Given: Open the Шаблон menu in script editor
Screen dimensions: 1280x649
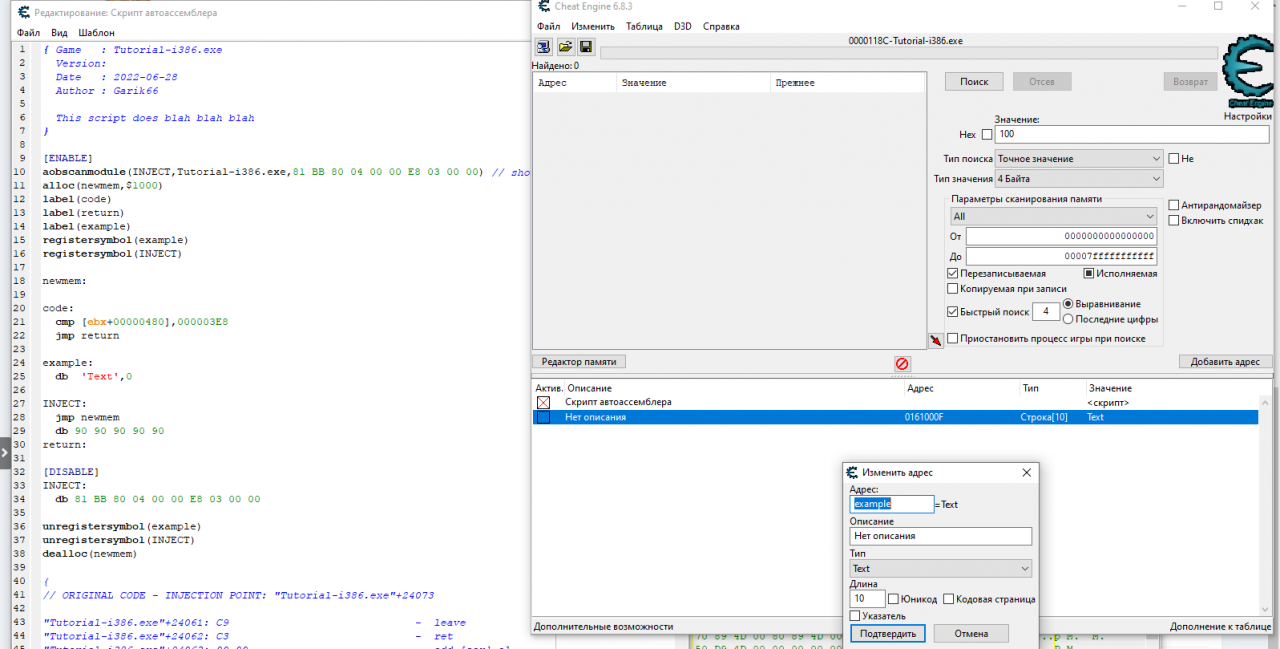Looking at the screenshot, I should [96, 33].
